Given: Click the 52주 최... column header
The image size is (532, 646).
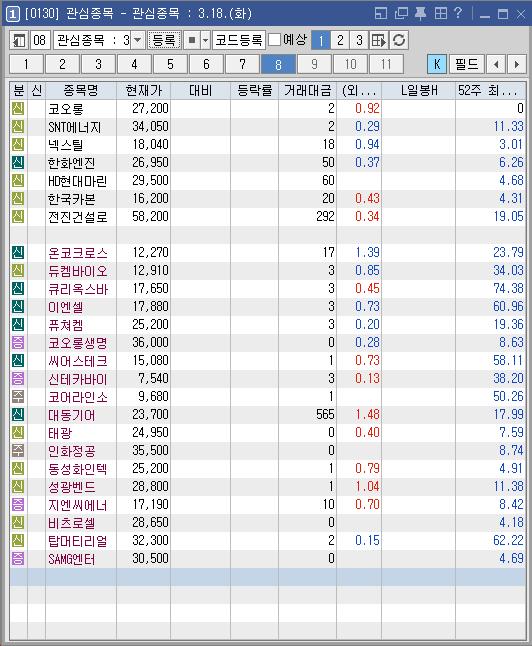Looking at the screenshot, I should (490, 90).
